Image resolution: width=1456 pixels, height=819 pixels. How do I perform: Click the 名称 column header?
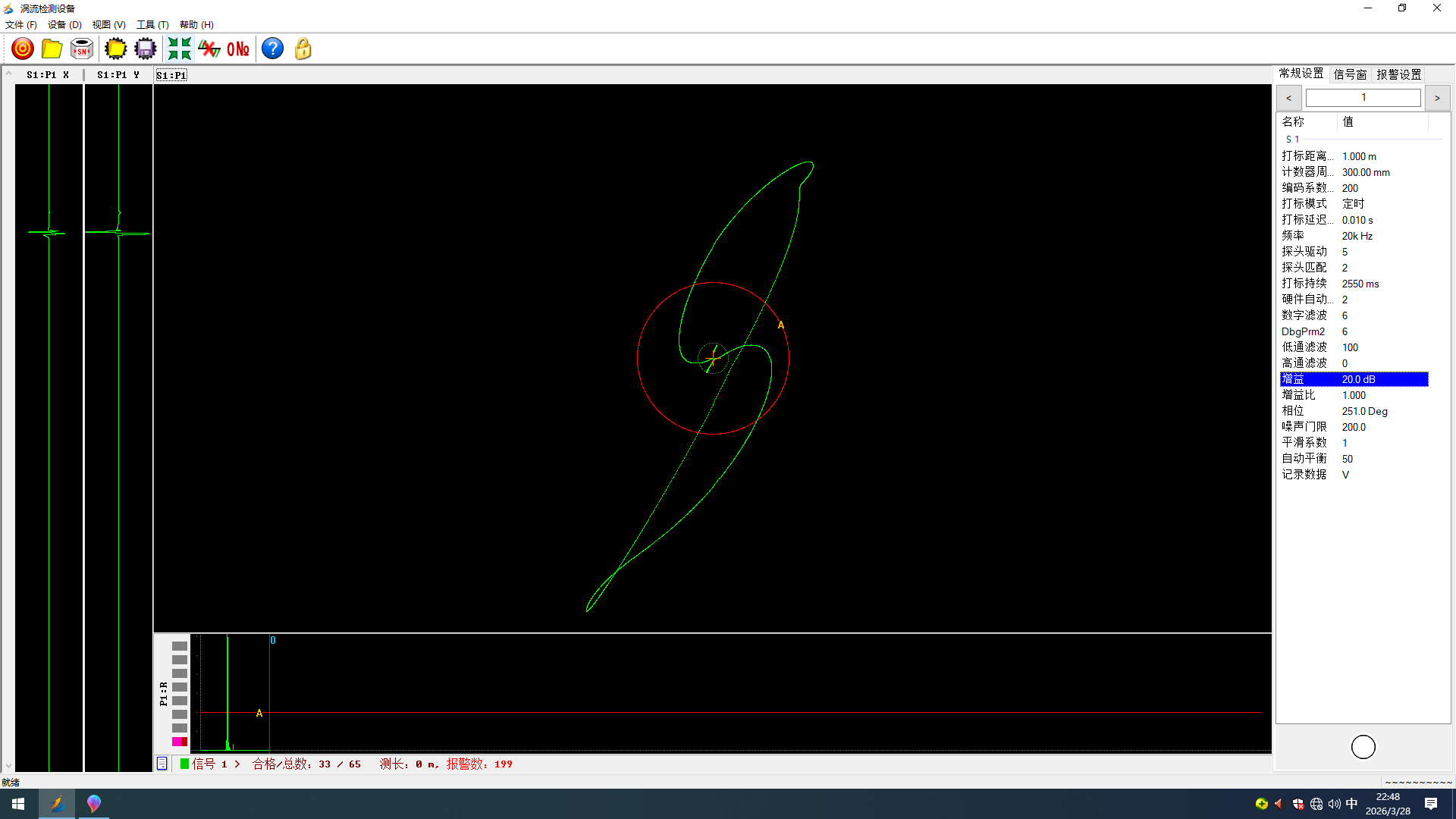point(1307,121)
